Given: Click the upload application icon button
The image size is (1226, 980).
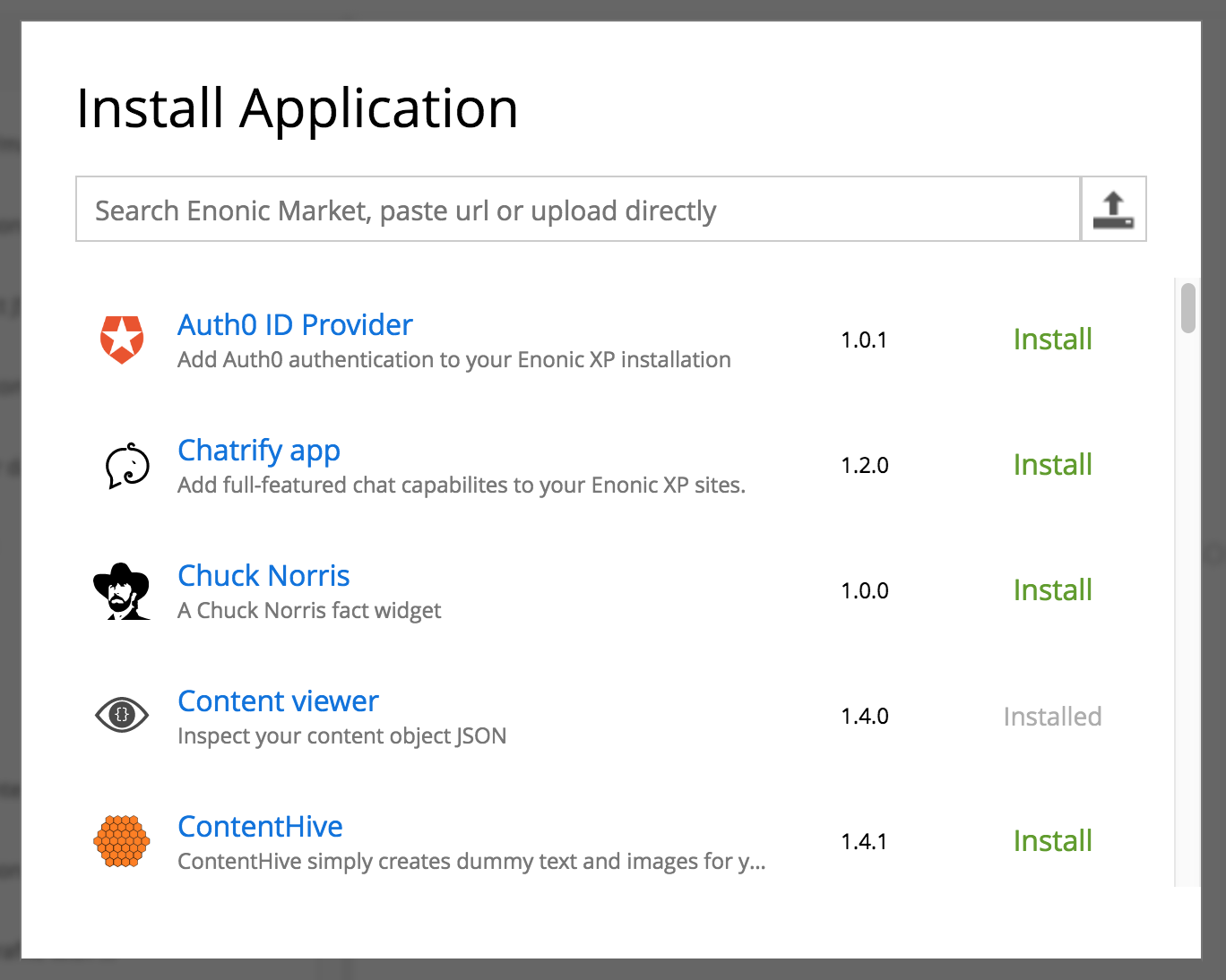Looking at the screenshot, I should [x=1113, y=210].
